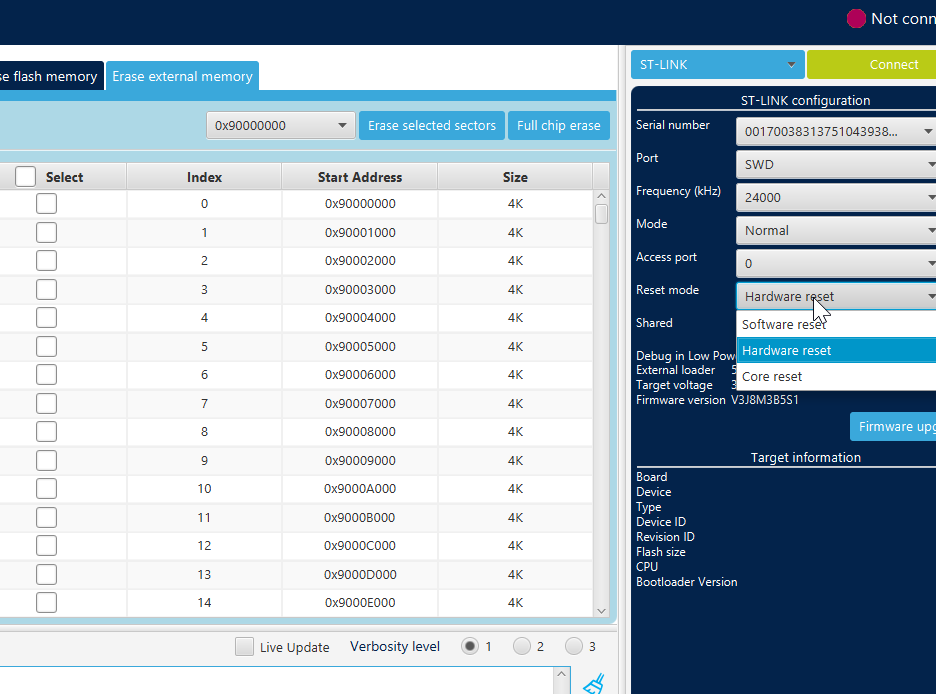Click the sector table scrollbar thumb
Viewport: 936px width, 694px height.
pyautogui.click(x=601, y=214)
